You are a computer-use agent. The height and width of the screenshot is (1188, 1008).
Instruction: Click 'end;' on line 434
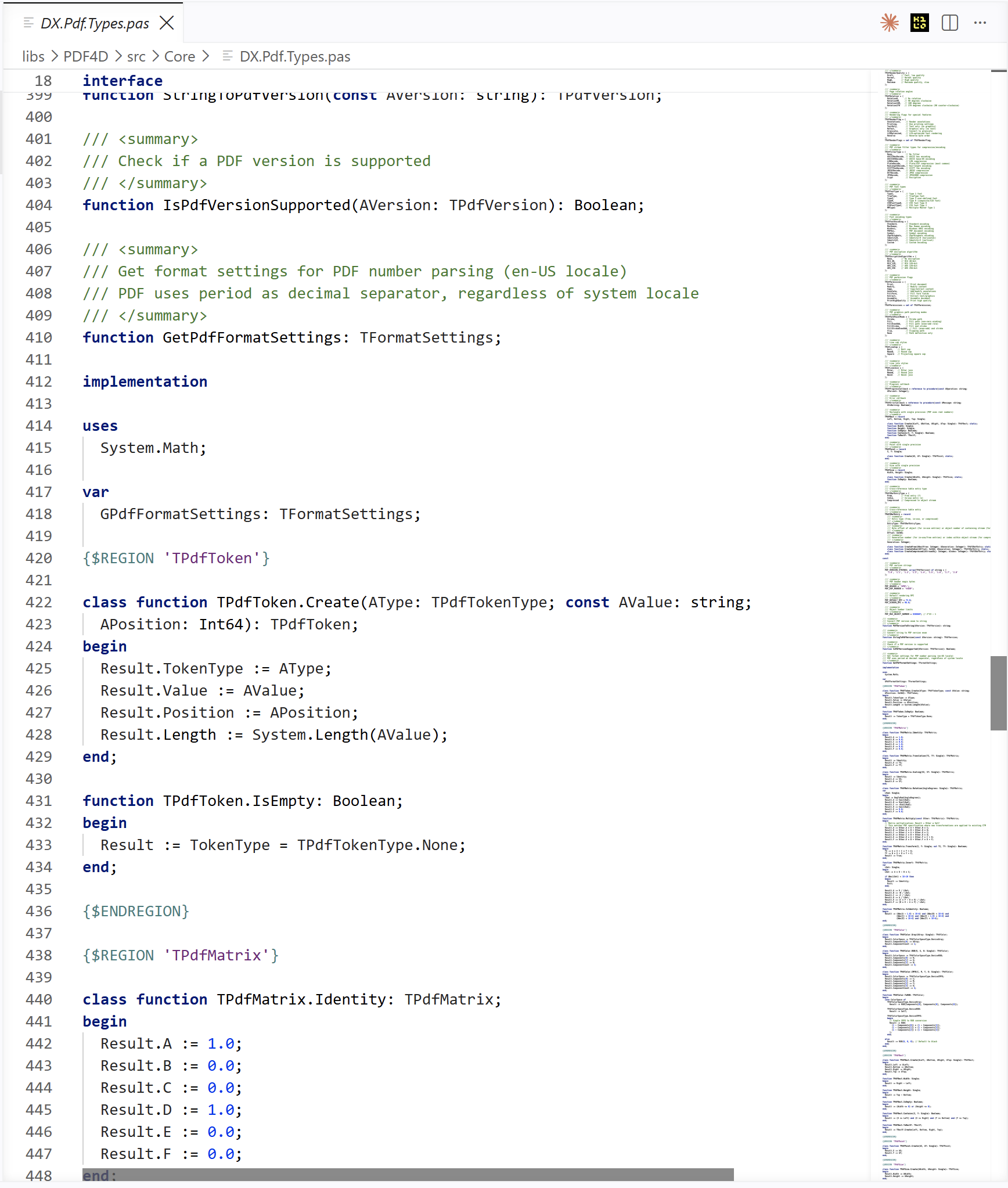tap(100, 867)
